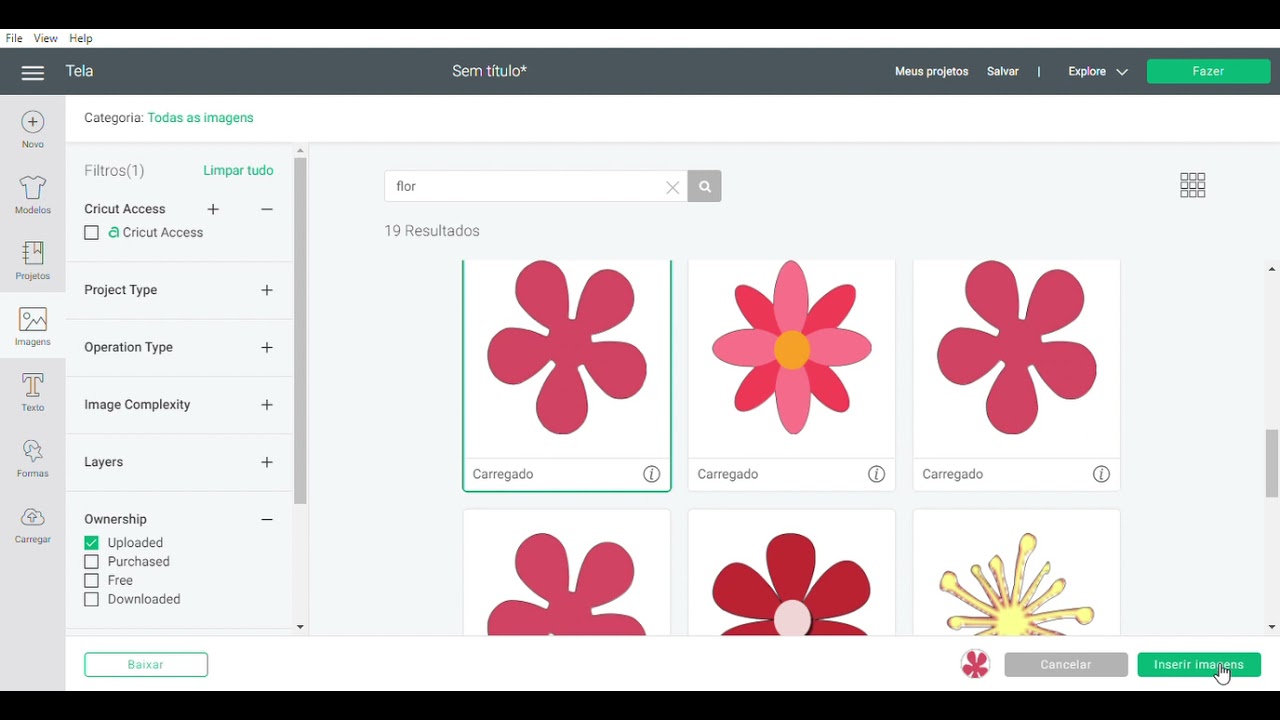Check the Downloaded ownership filter
The width and height of the screenshot is (1280, 720).
[x=92, y=600]
